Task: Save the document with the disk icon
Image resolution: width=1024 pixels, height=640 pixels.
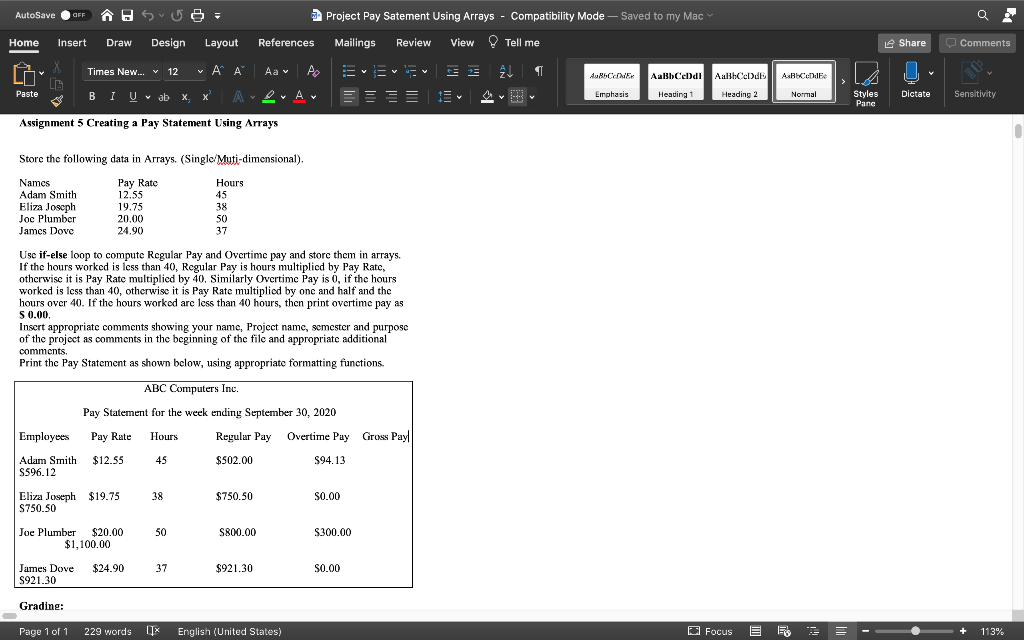Action: [x=127, y=16]
